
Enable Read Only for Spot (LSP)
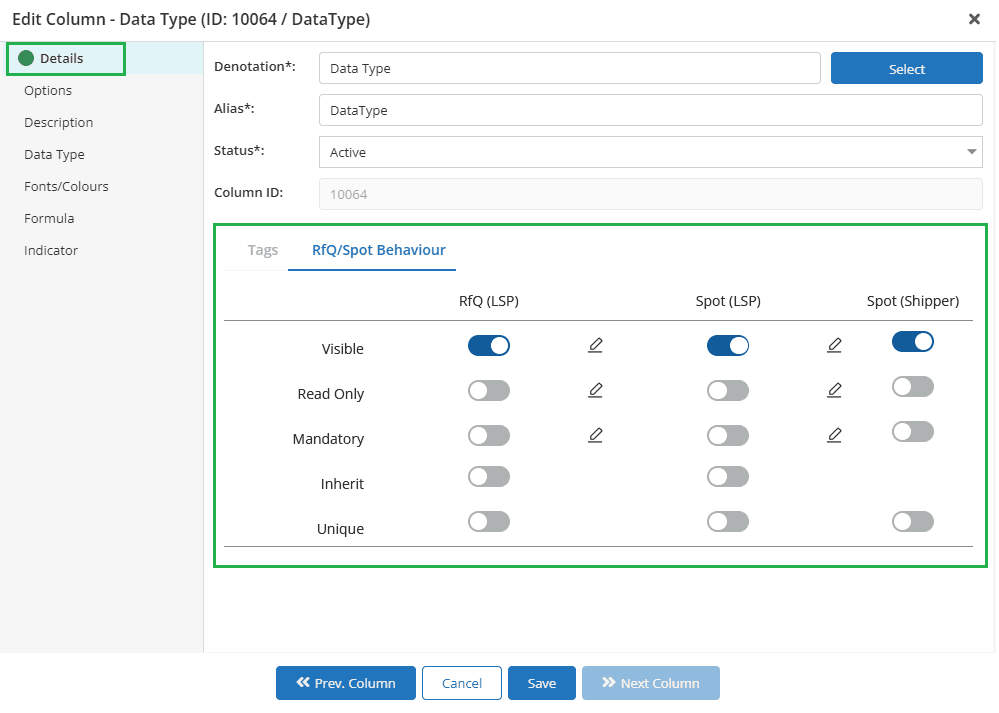[x=728, y=391]
